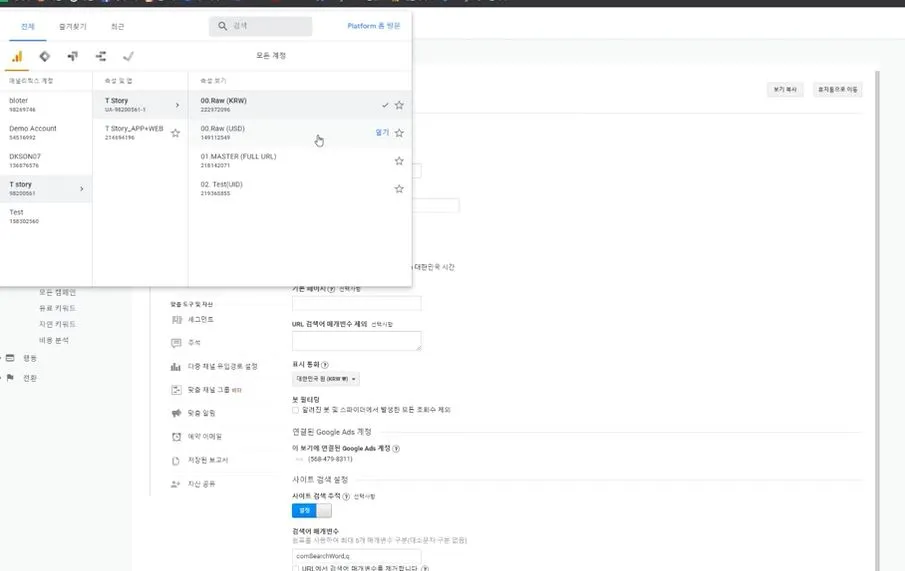
Task: Click the 자산 공유 person-add icon
Action: tap(175, 484)
